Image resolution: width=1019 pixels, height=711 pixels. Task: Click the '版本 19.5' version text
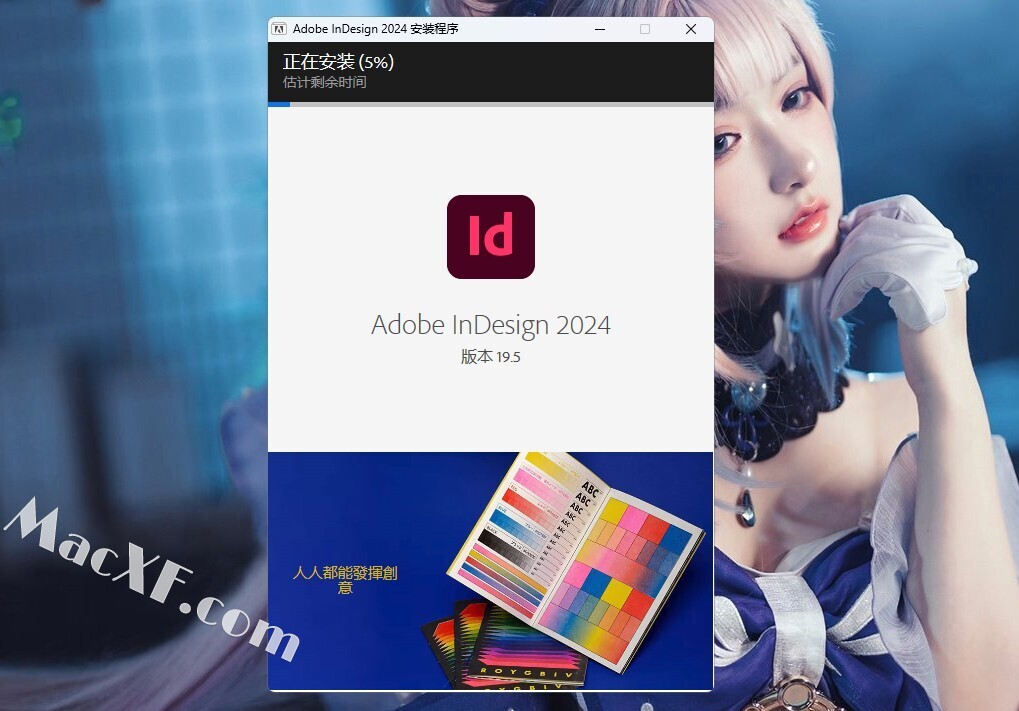click(491, 357)
